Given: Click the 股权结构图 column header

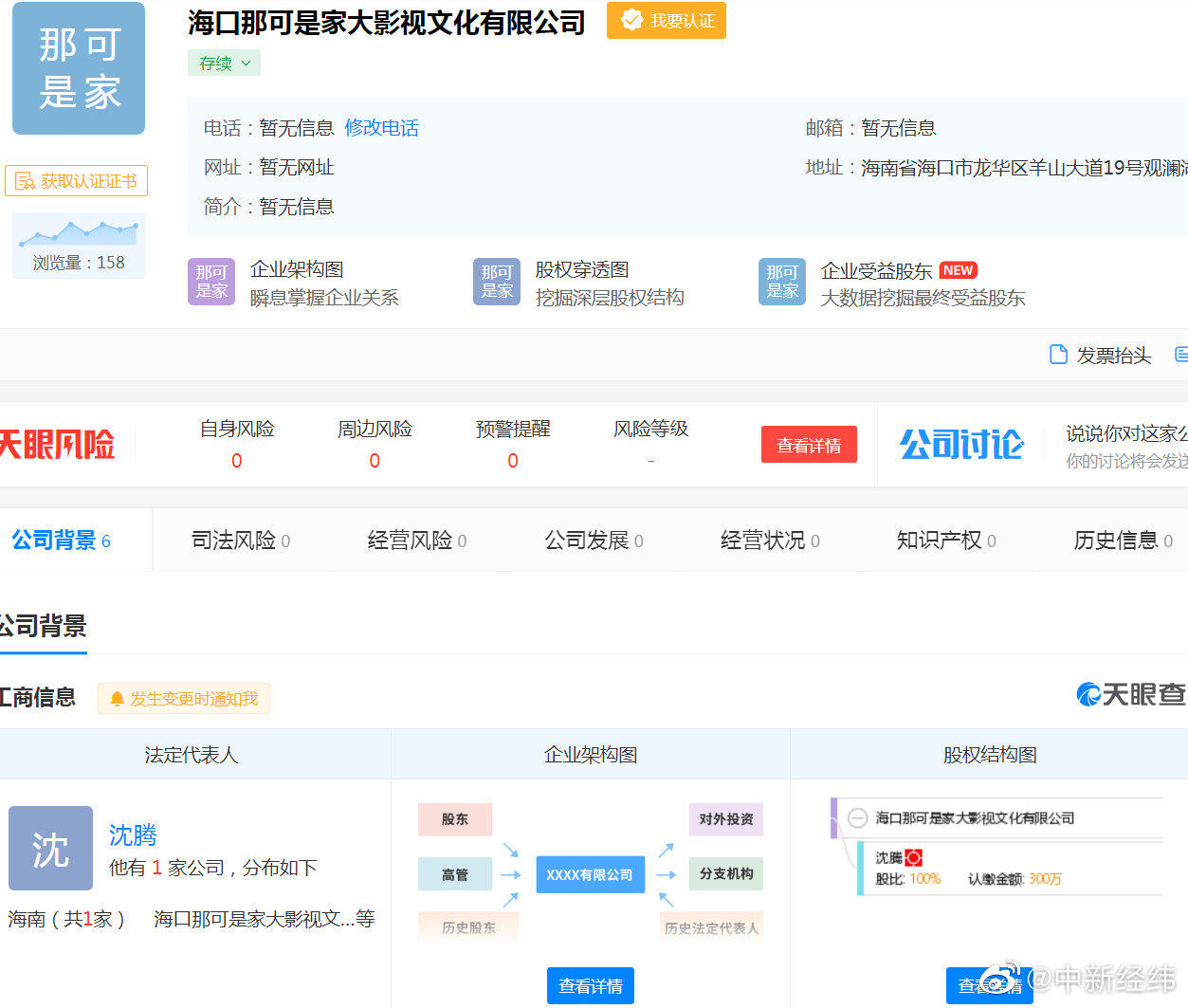Looking at the screenshot, I should point(990,755).
